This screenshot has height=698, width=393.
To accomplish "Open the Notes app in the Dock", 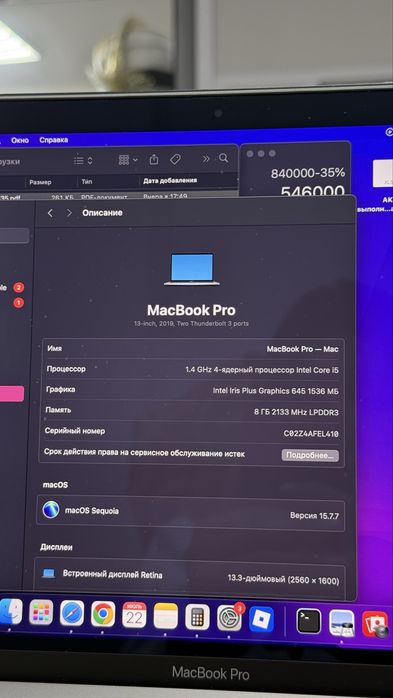I will click(x=166, y=616).
